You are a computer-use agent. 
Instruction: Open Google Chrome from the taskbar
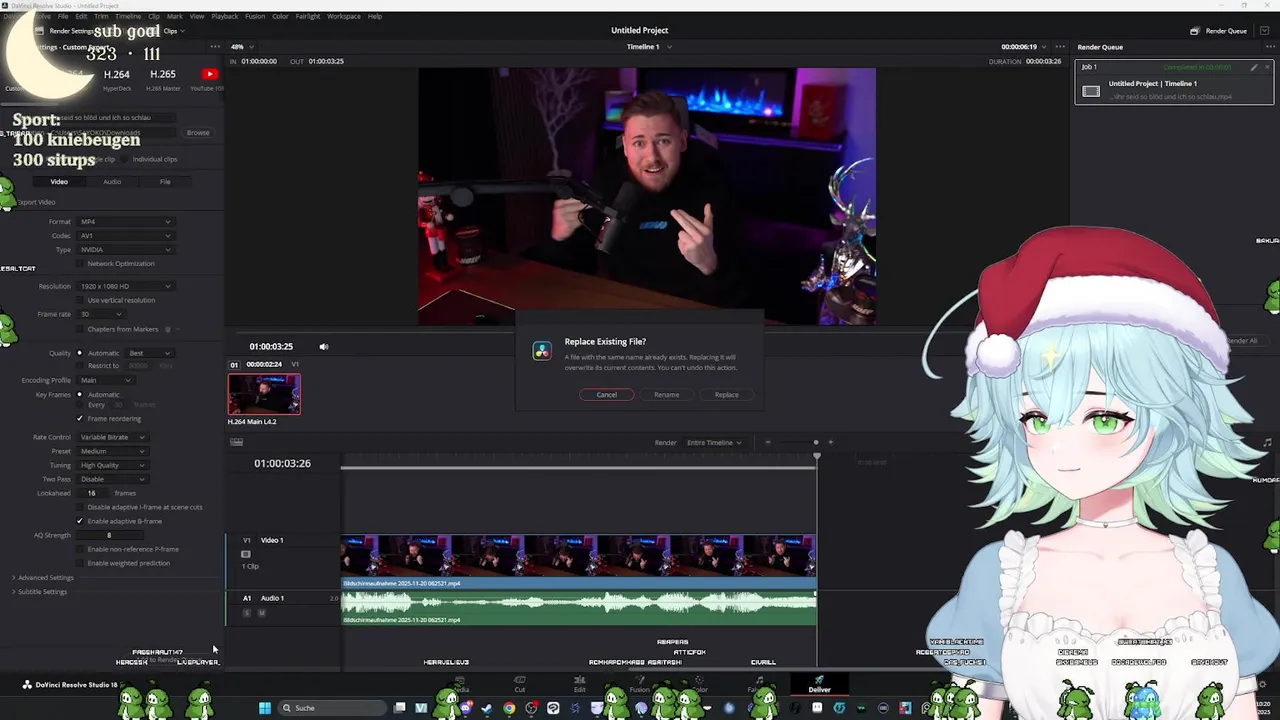pos(509,708)
